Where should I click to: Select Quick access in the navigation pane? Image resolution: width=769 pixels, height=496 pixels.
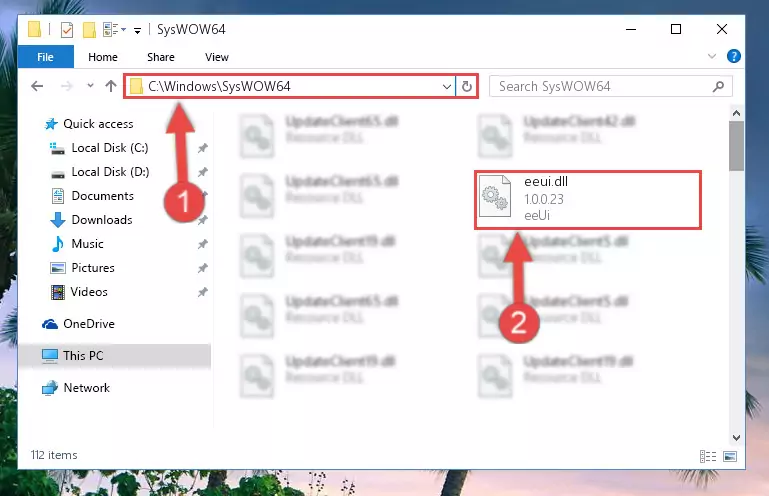click(98, 124)
